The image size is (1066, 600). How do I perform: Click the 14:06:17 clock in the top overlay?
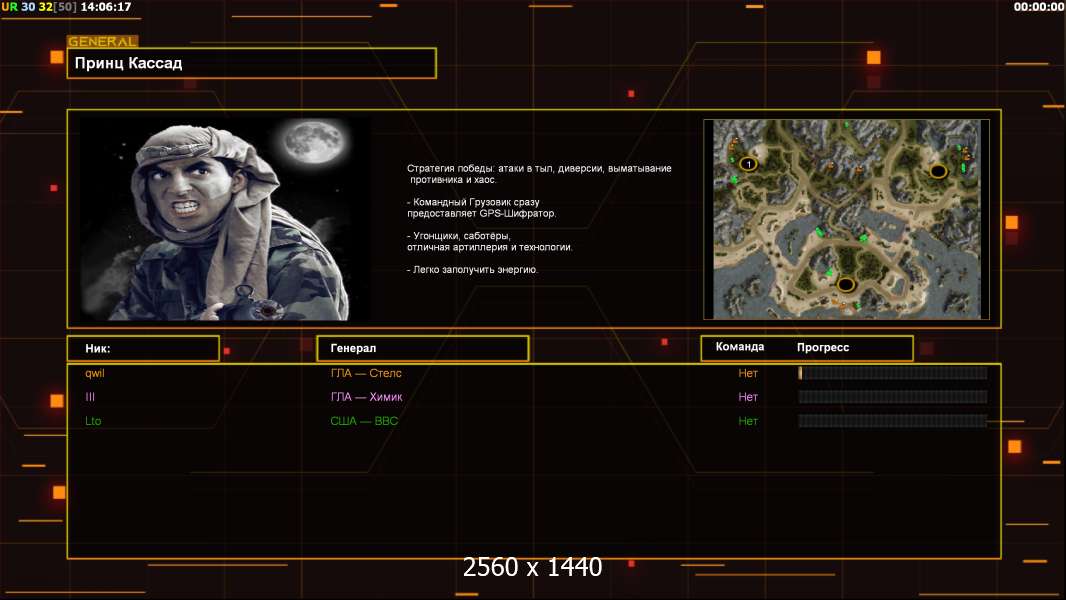[x=106, y=7]
